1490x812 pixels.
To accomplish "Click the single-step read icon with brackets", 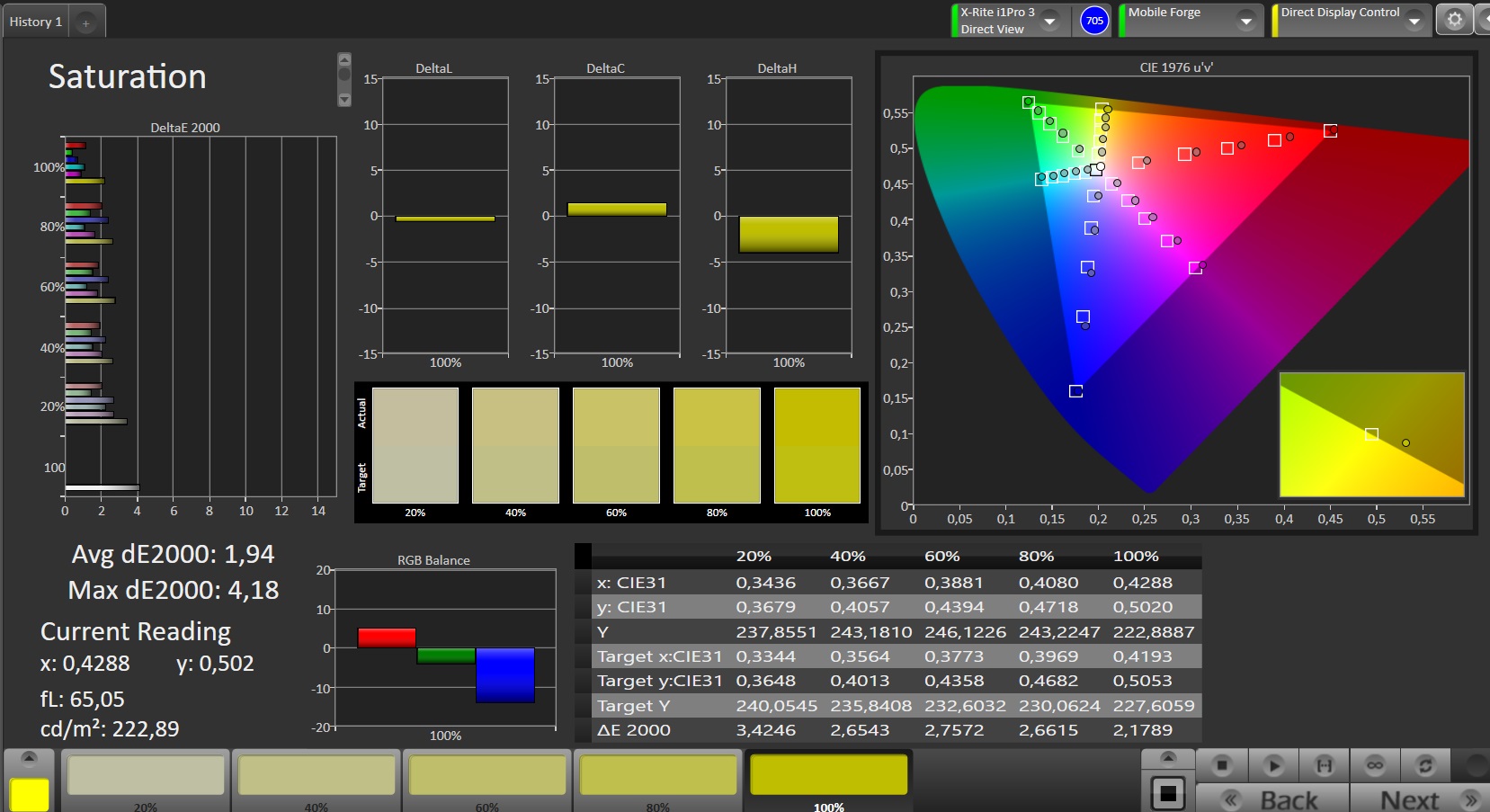I will click(x=1324, y=765).
